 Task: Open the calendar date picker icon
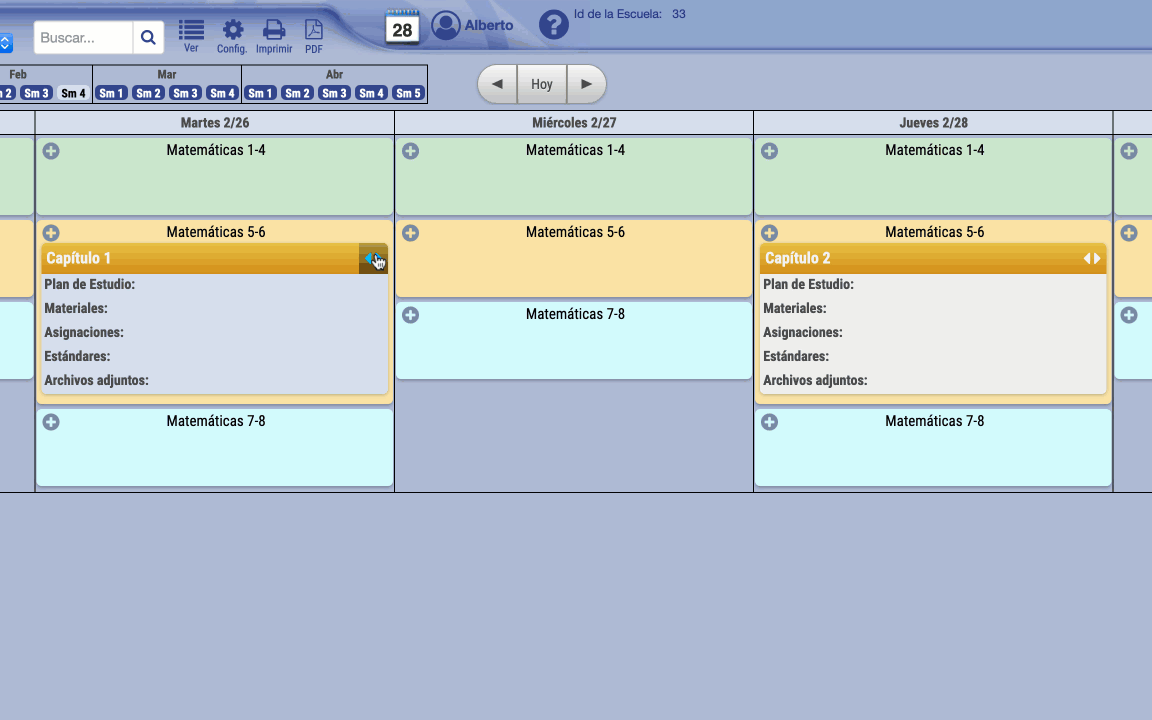402,27
